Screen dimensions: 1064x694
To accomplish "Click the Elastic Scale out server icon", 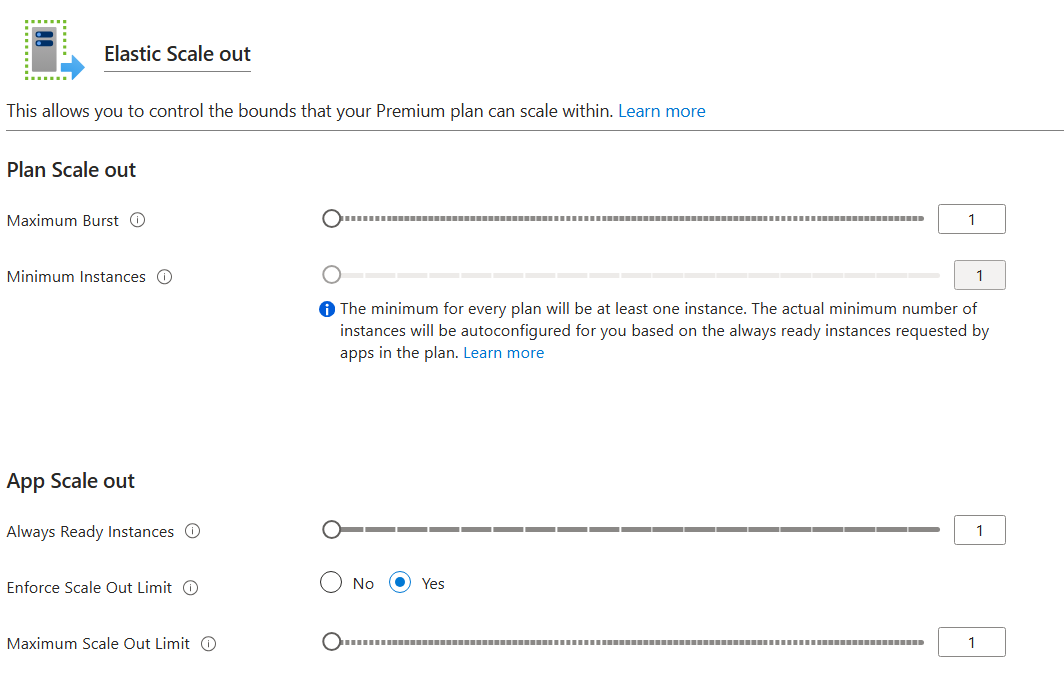I will pos(54,50).
